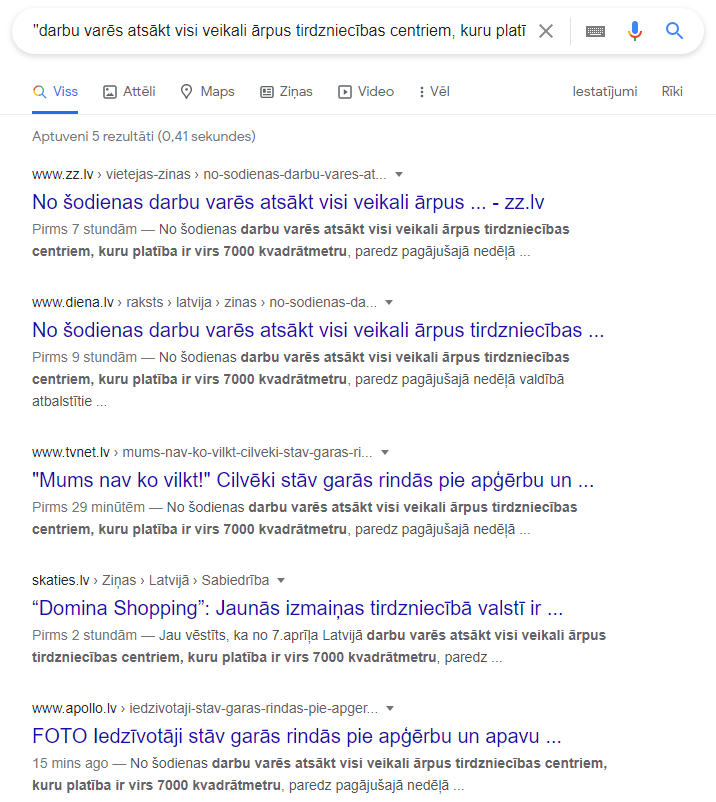Expand options arrow next to tvnet.lv URL

385,453
